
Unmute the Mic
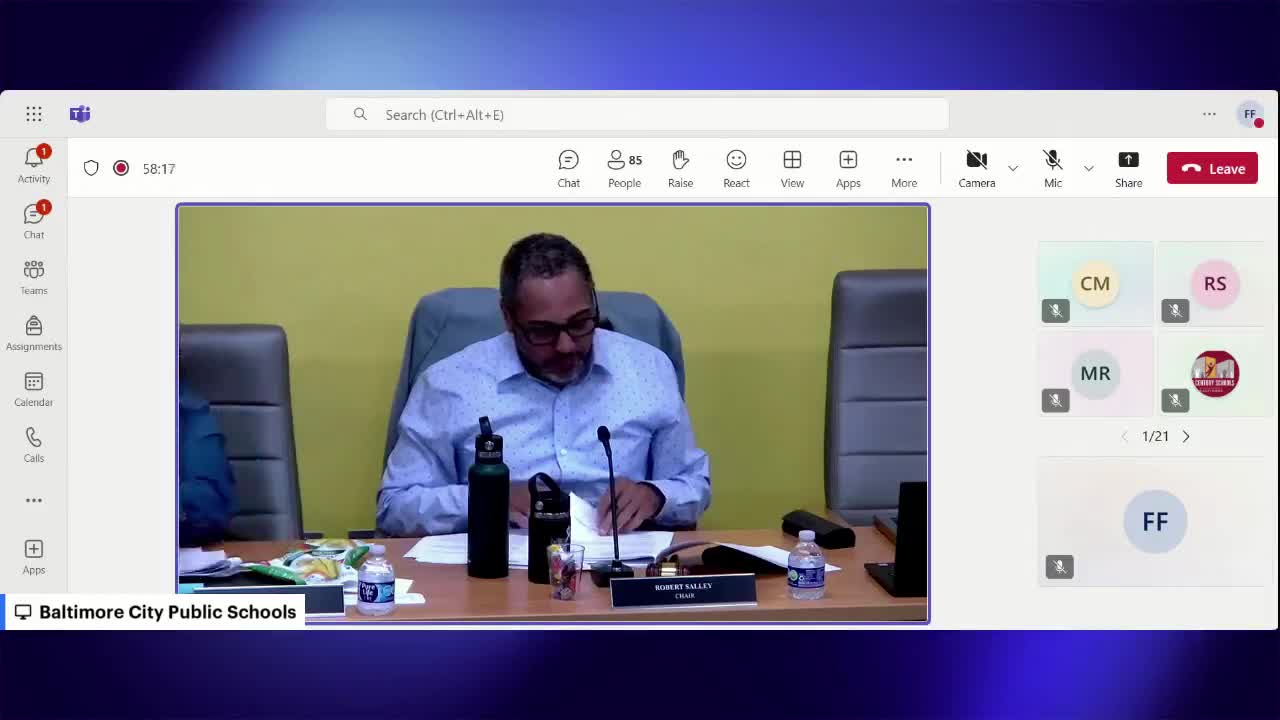1053,168
